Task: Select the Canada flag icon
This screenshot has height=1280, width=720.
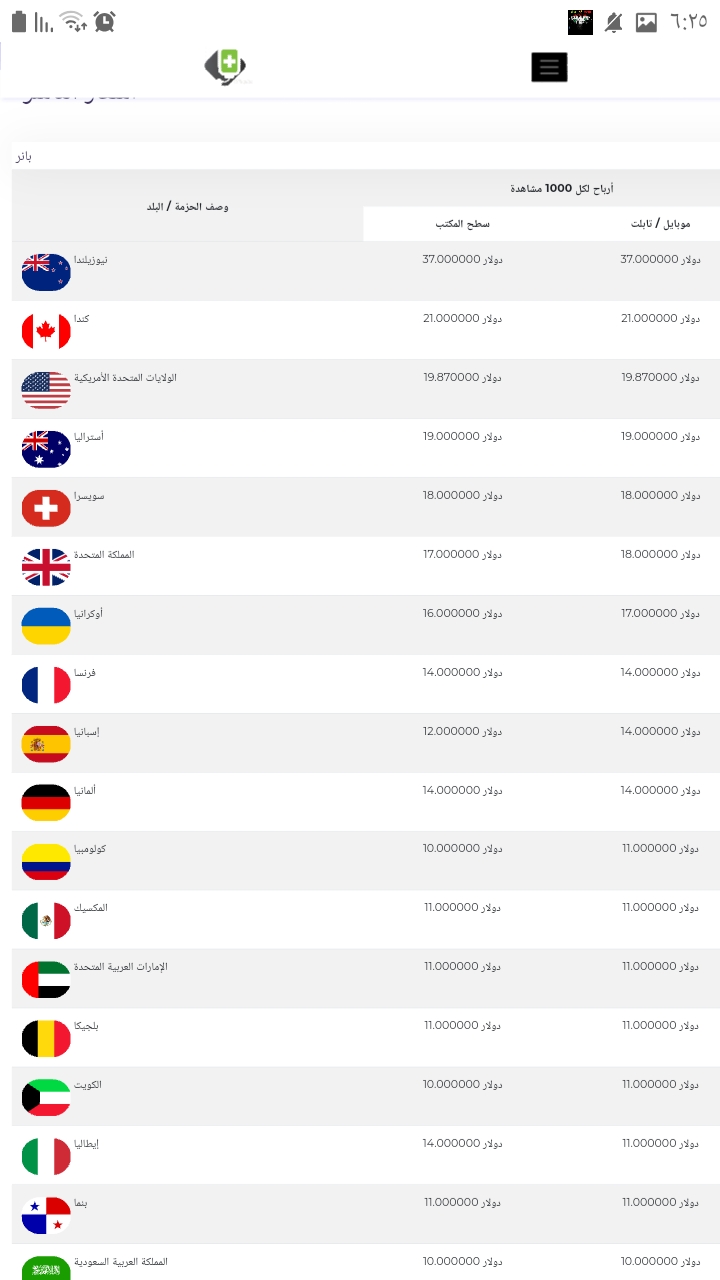Action: [x=46, y=331]
